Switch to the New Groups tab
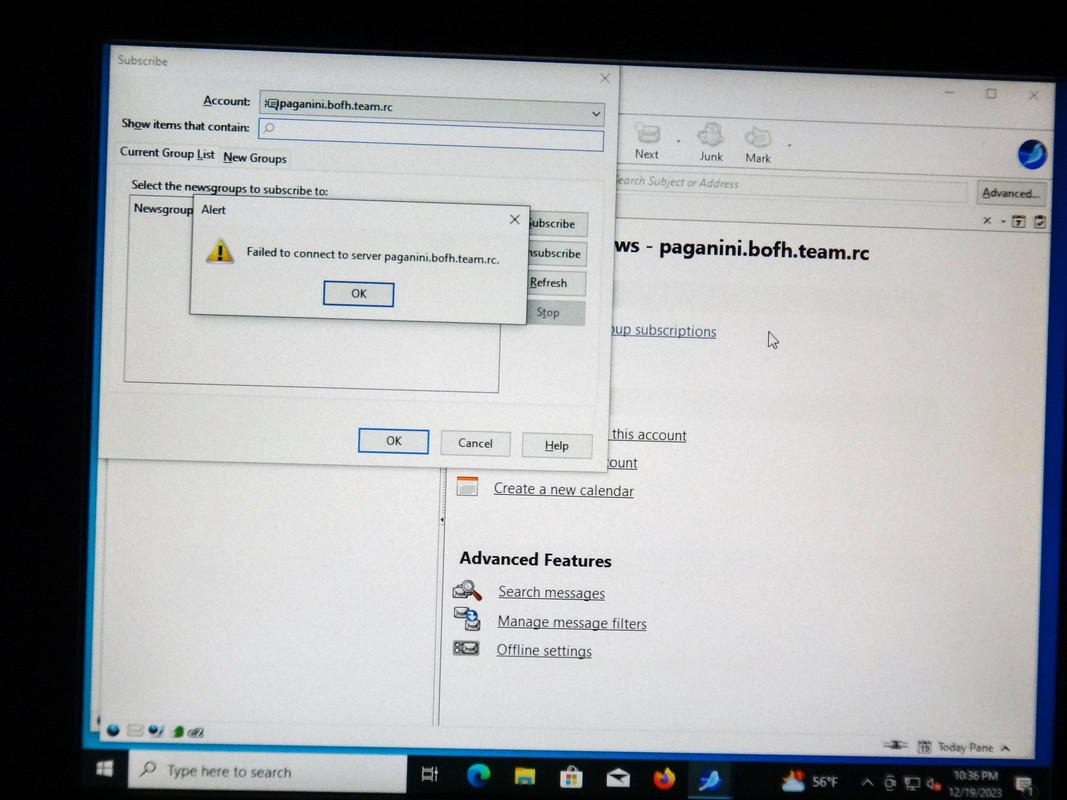The width and height of the screenshot is (1067, 800). [255, 158]
